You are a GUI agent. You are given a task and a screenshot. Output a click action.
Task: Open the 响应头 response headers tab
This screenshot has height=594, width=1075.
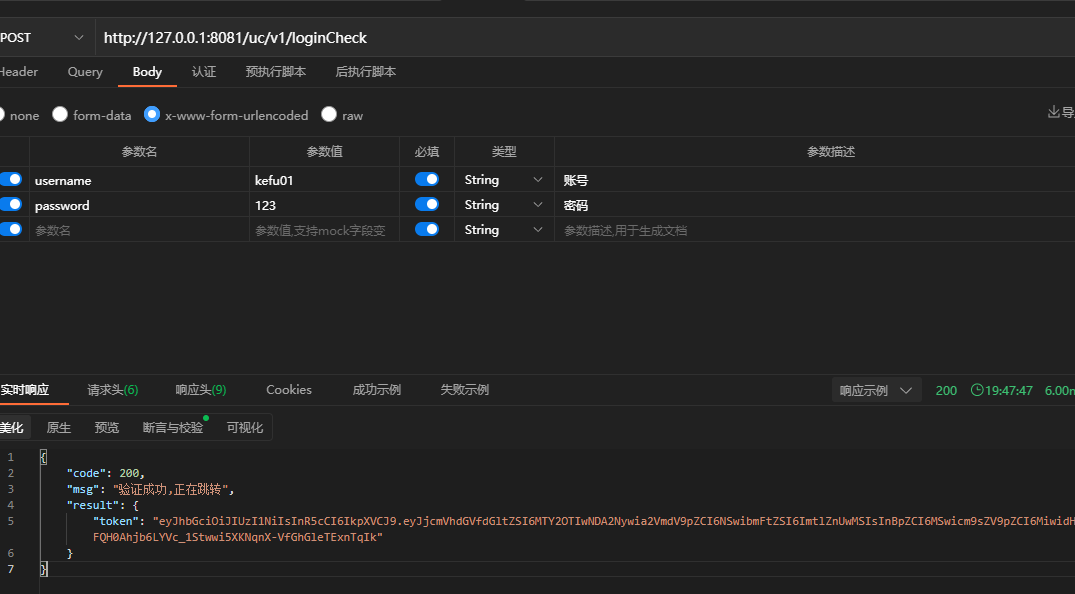(200, 390)
